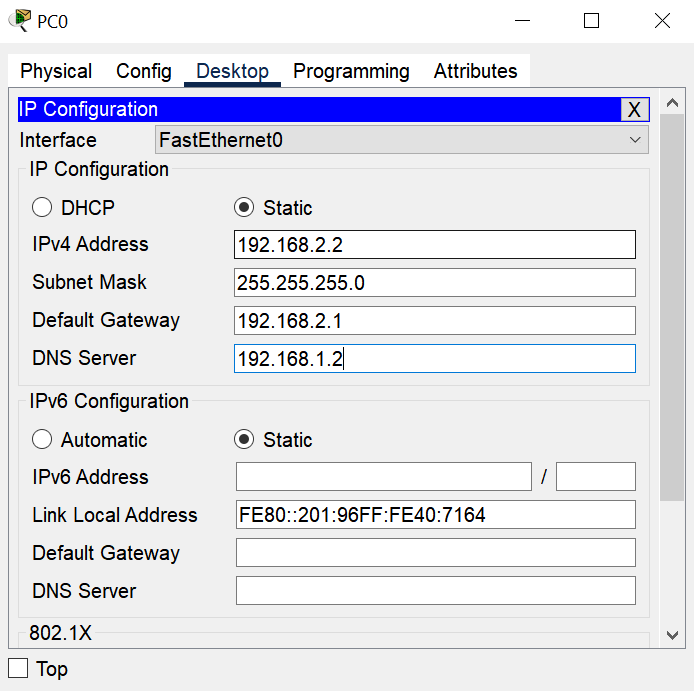The image size is (694, 691).
Task: Click the Subnet Mask label
Action: click(x=89, y=282)
